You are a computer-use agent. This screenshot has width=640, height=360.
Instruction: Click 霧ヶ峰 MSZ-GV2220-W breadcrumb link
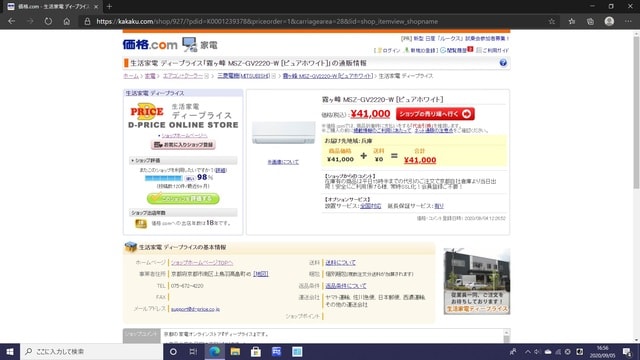(328, 76)
